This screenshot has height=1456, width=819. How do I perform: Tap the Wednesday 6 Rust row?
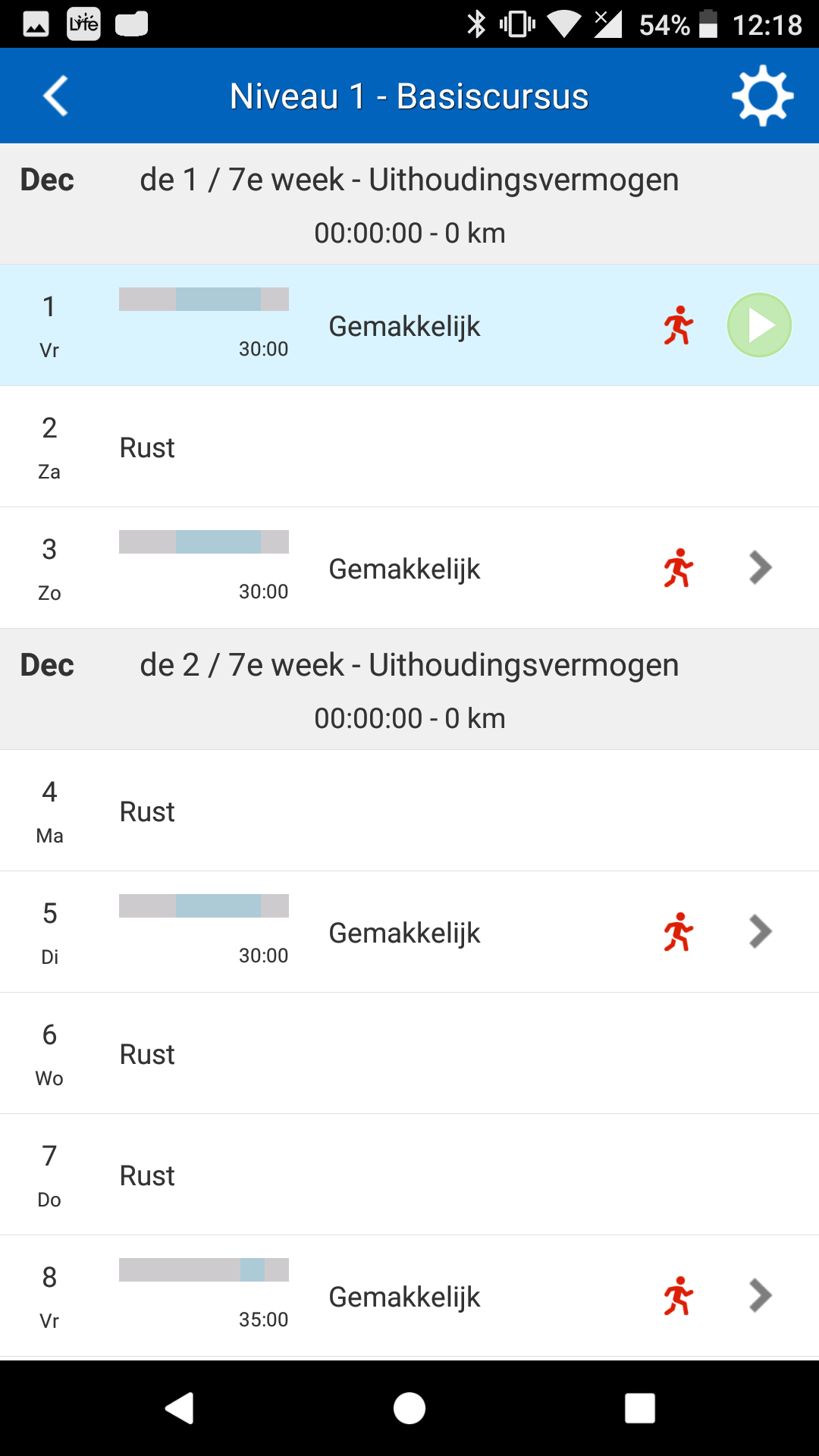409,1053
